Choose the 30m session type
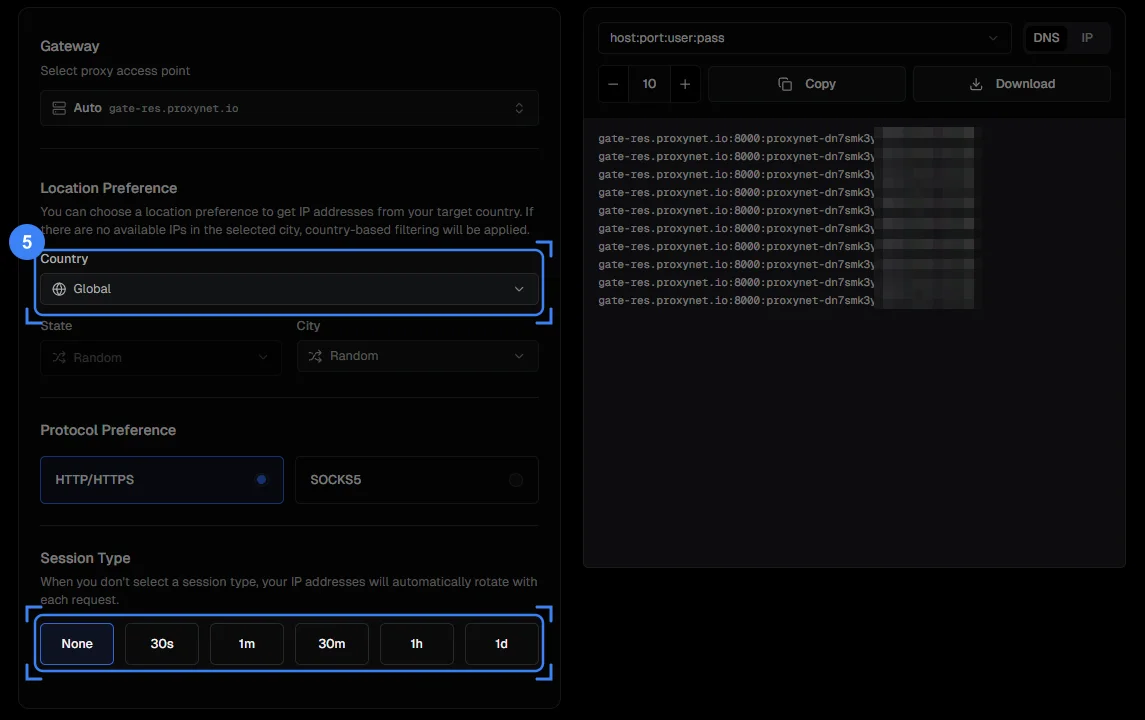The image size is (1145, 720). pyautogui.click(x=332, y=643)
